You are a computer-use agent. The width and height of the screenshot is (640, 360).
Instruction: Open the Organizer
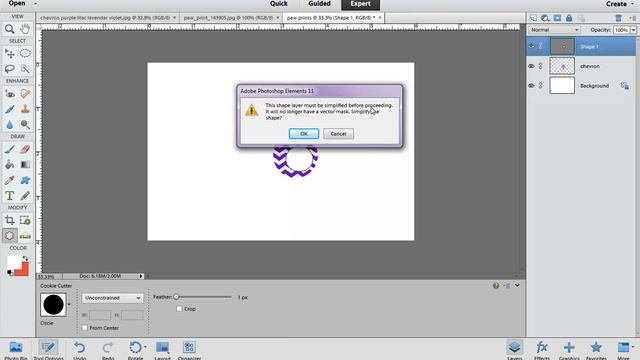tap(189, 350)
